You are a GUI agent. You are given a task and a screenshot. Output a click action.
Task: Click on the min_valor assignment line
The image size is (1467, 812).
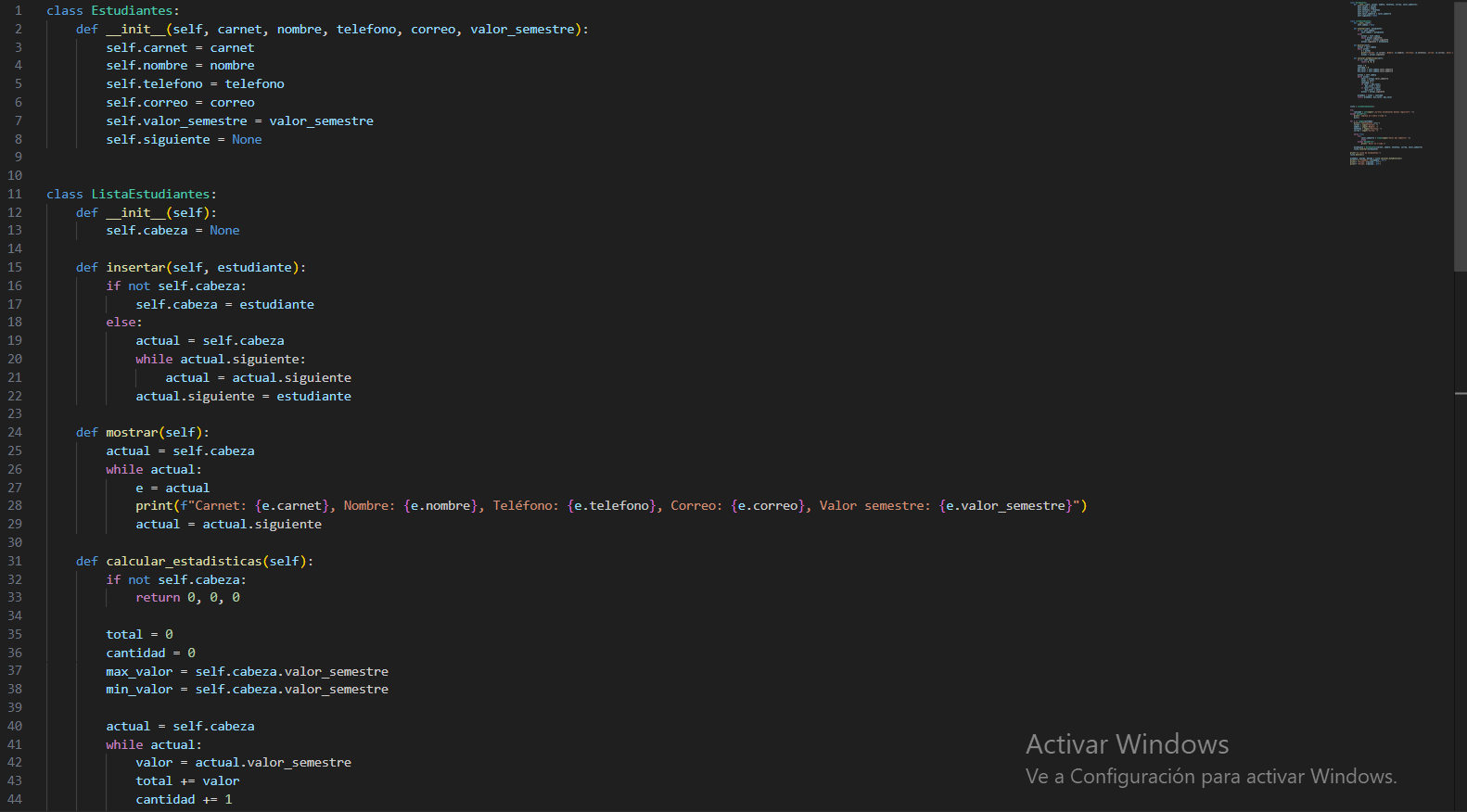[x=247, y=689]
